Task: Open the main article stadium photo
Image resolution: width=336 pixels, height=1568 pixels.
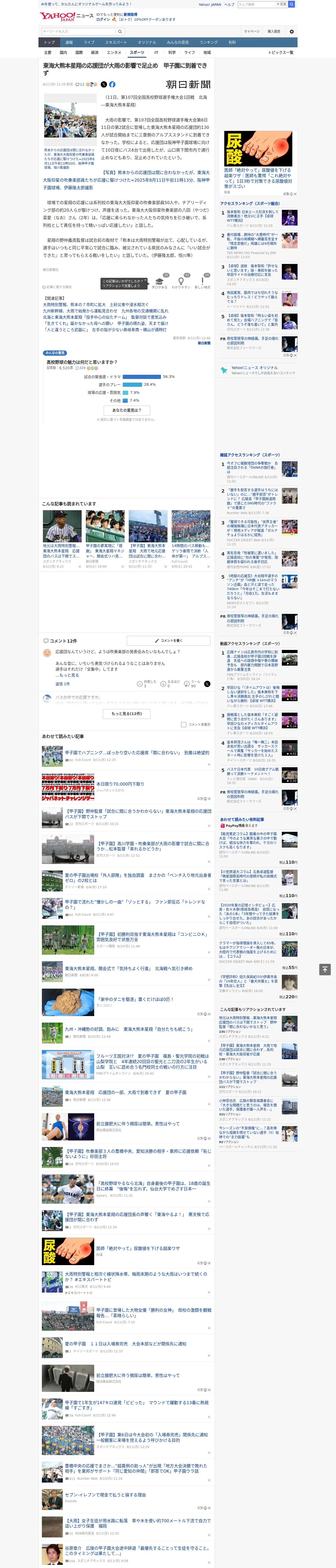Action: coord(70,120)
